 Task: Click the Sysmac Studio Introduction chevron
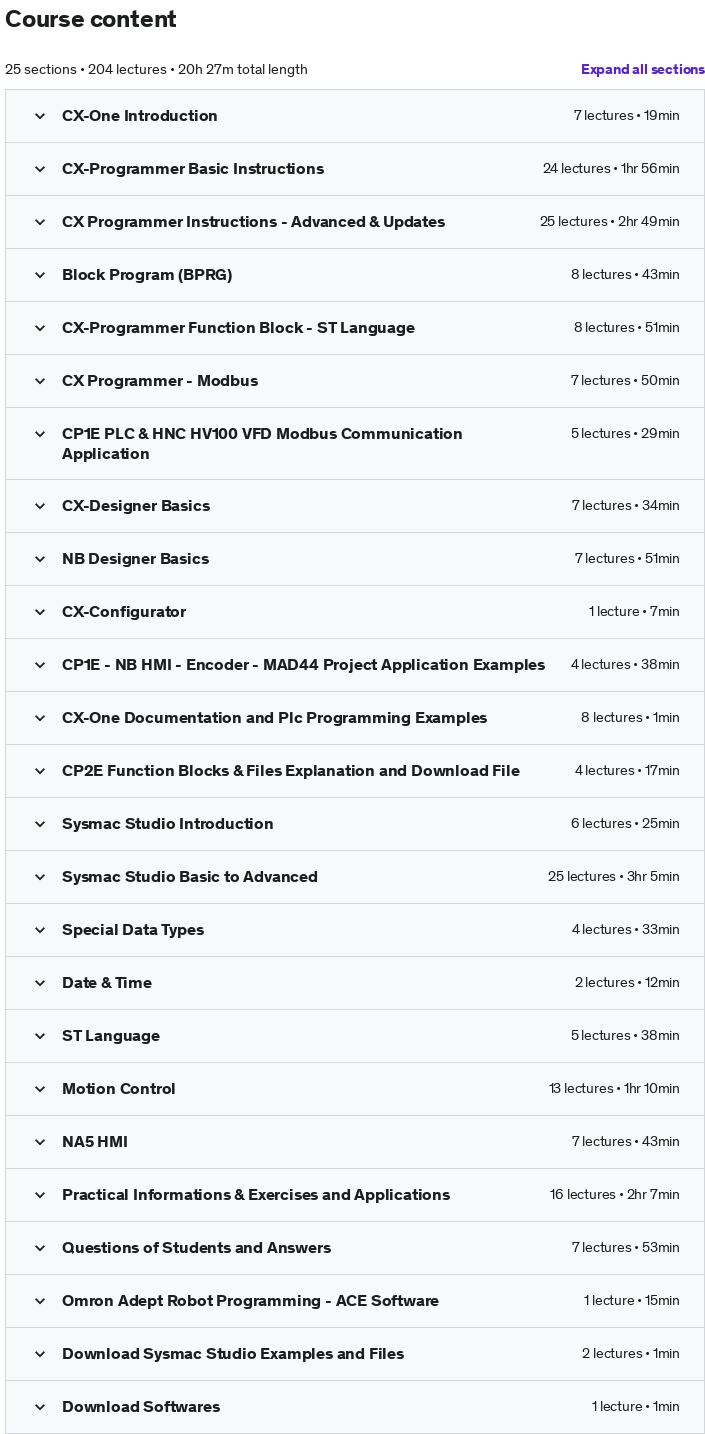click(x=40, y=824)
